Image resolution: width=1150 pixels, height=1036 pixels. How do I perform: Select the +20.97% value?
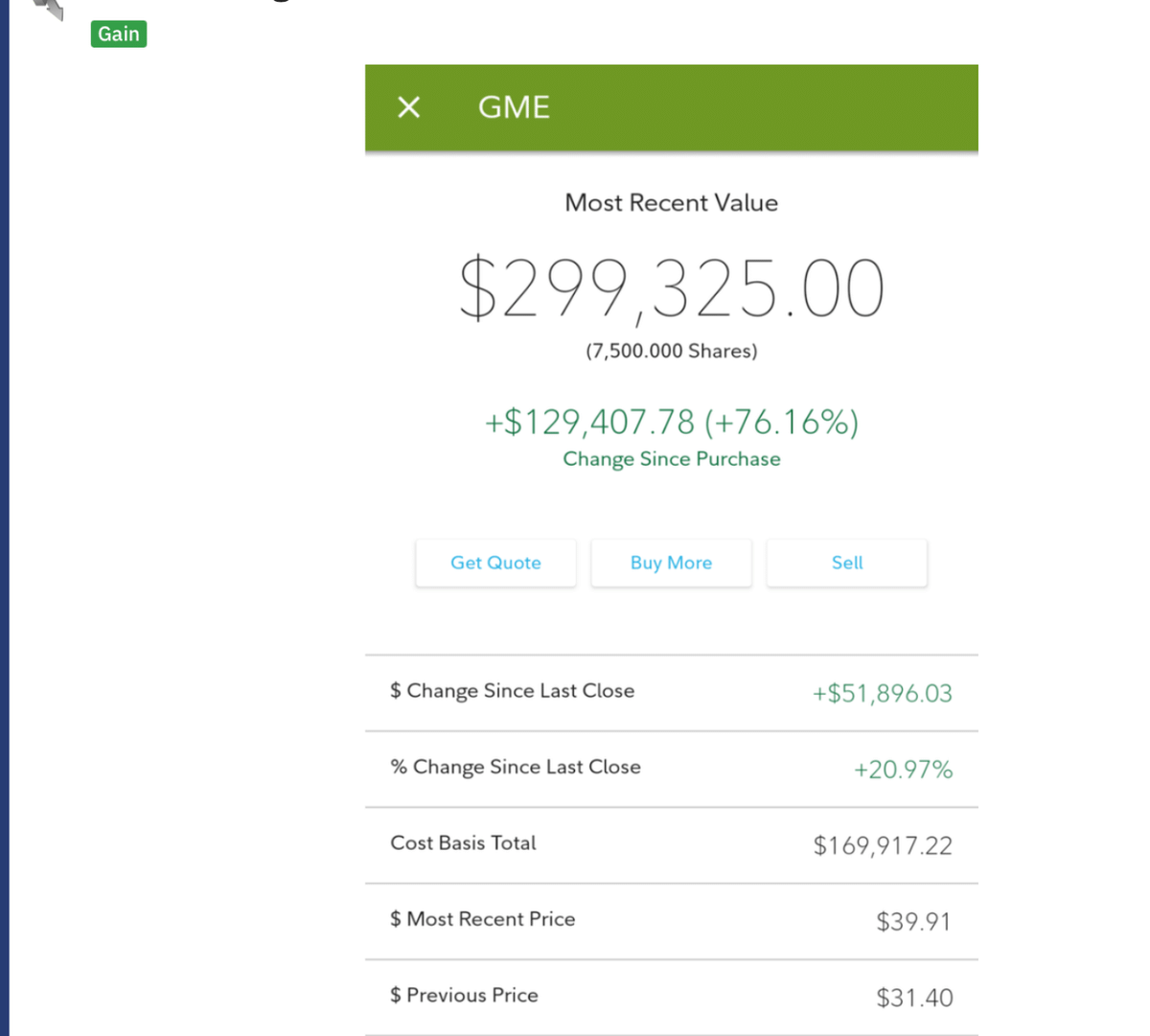pos(903,770)
